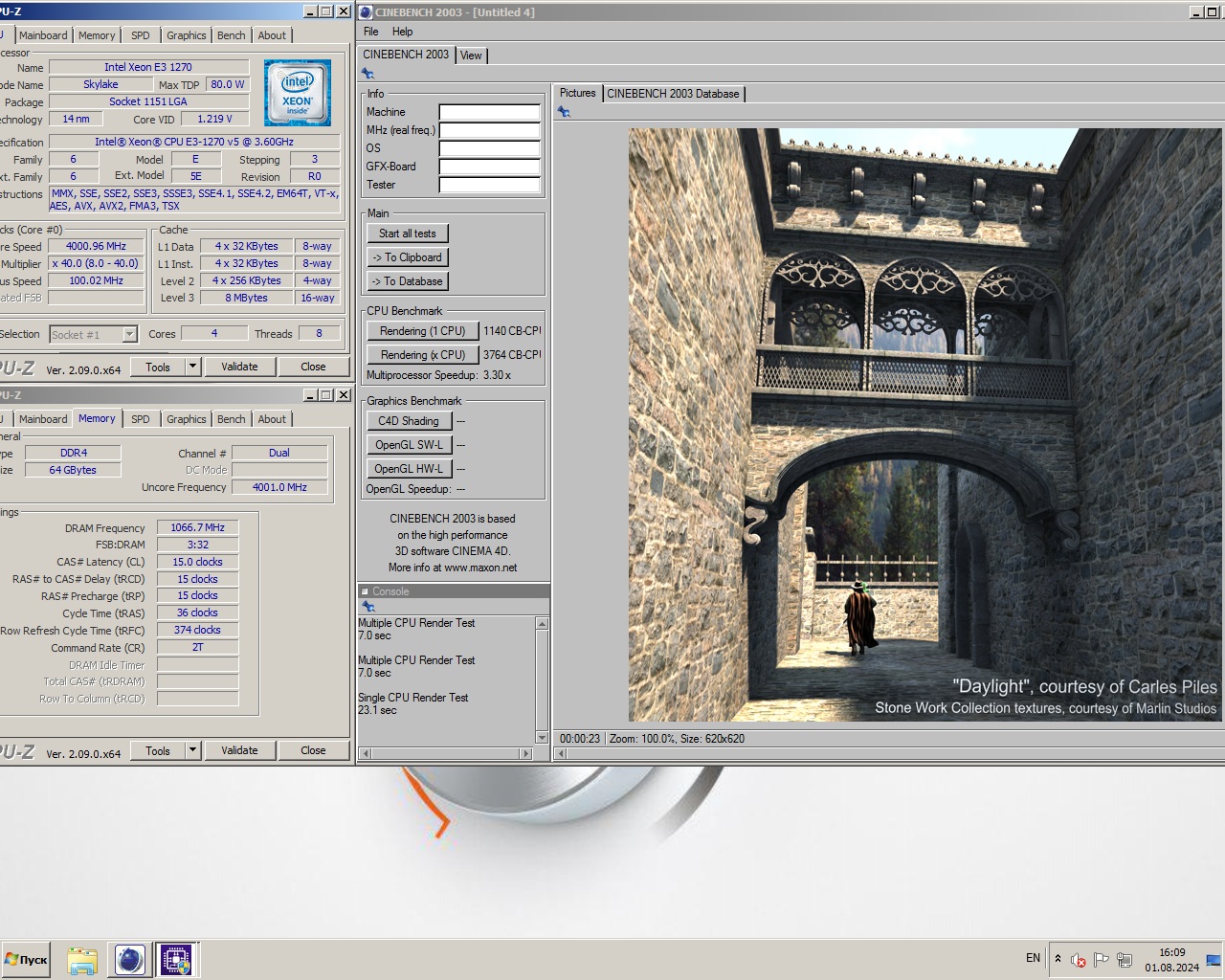Open Mainboard tab in top CPU-Z window
Image resolution: width=1225 pixels, height=980 pixels.
[x=43, y=35]
